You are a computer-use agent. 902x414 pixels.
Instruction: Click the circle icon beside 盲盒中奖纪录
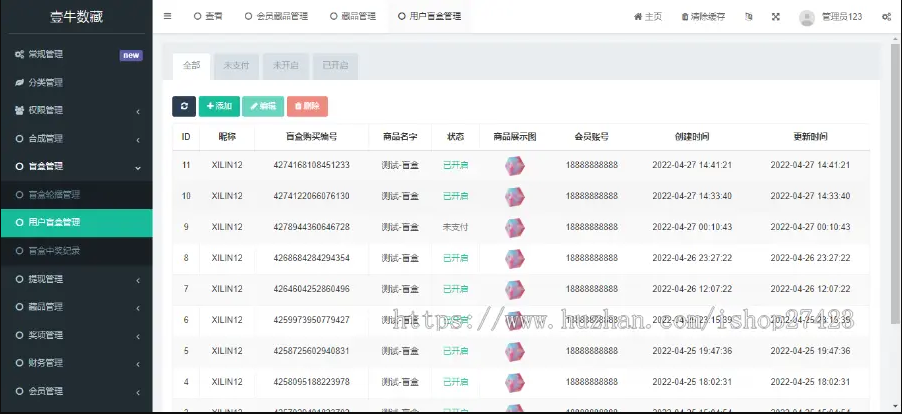(x=20, y=251)
